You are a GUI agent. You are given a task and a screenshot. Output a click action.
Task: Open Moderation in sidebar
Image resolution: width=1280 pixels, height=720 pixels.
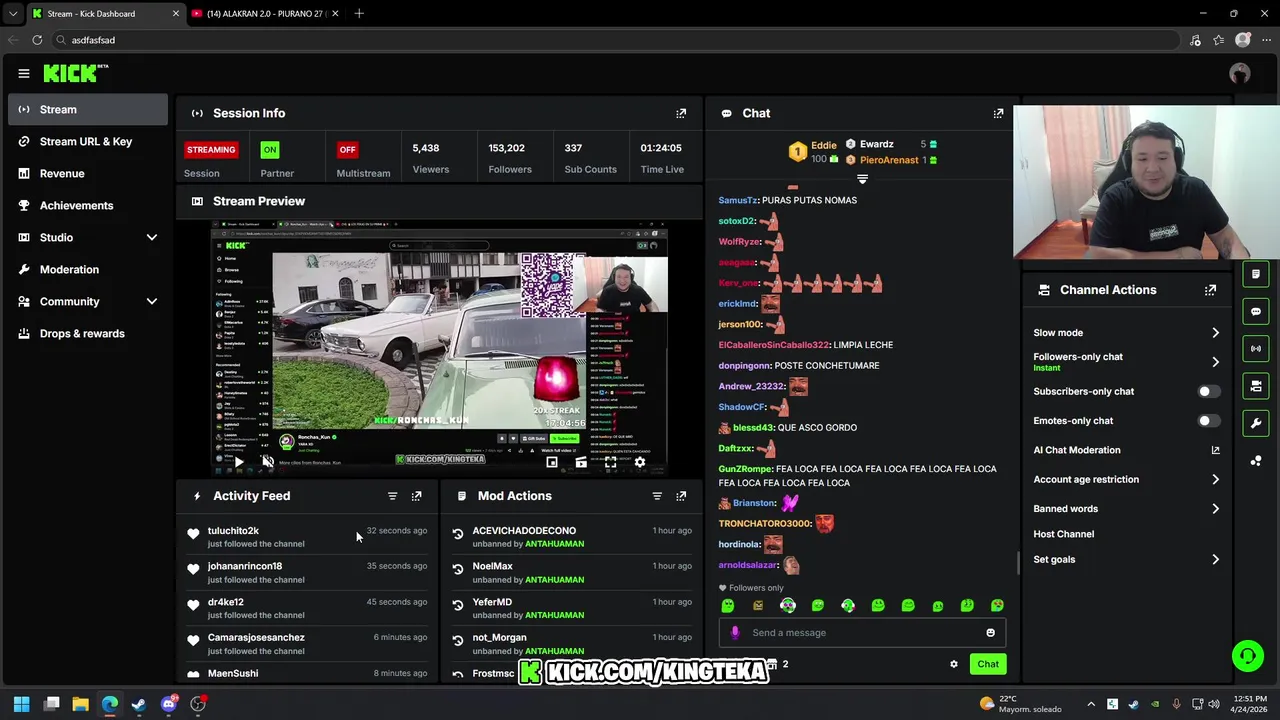[x=88, y=270]
